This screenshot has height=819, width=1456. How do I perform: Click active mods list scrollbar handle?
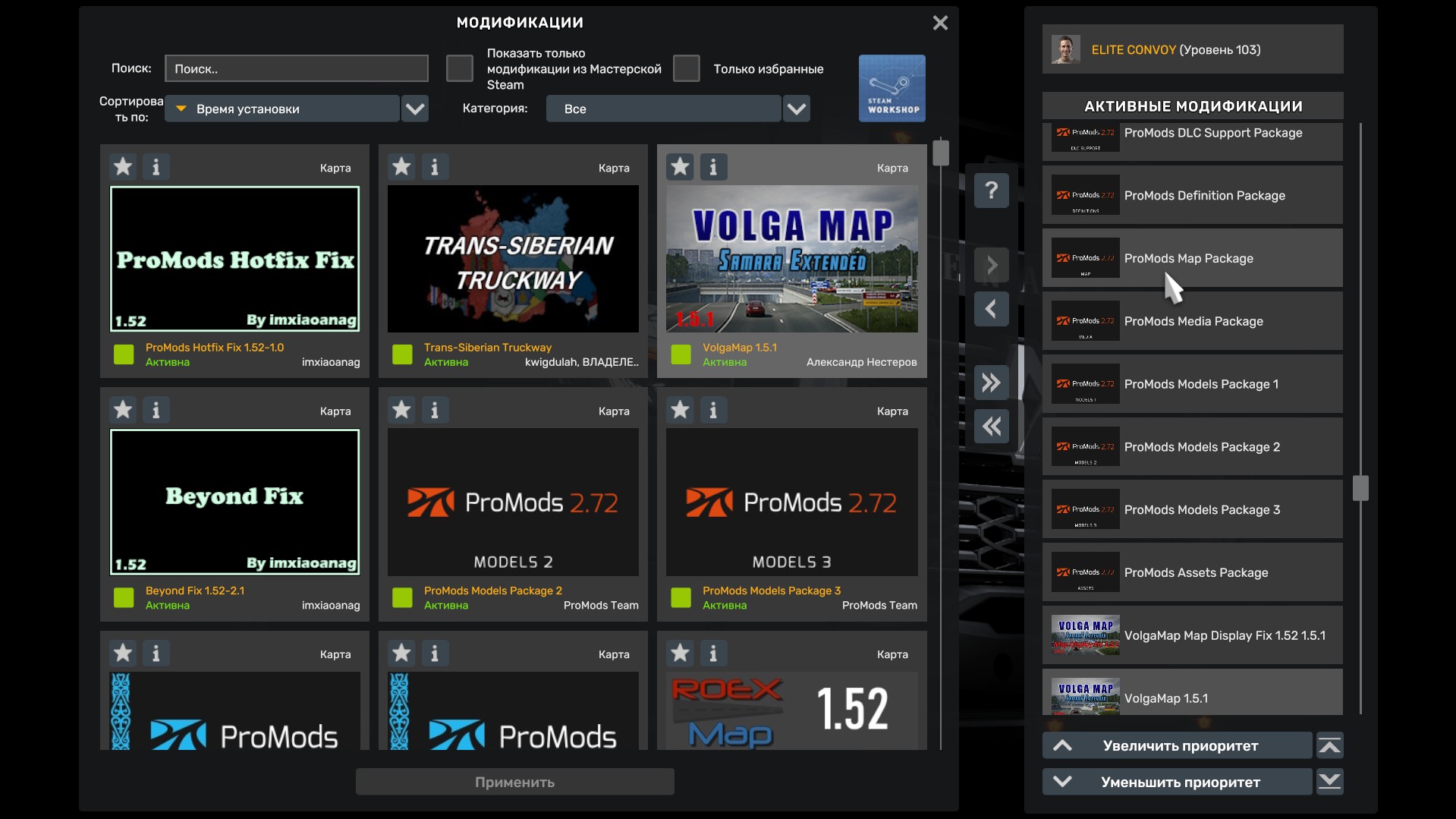coord(1360,488)
